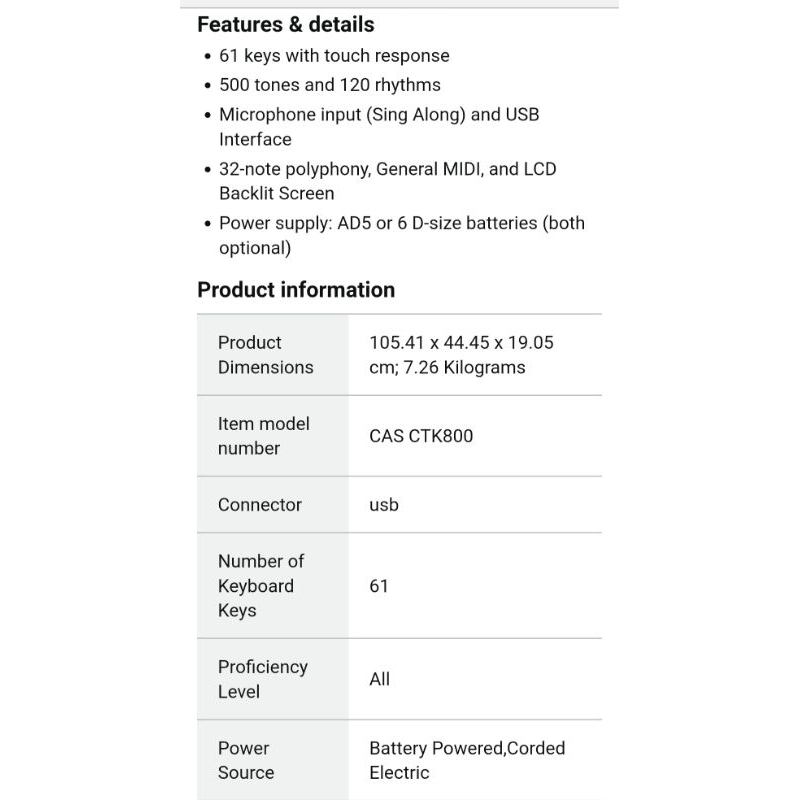Select the "61 keys with touch response" bullet
Image resolution: width=800 pixels, height=800 pixels.
coord(334,56)
